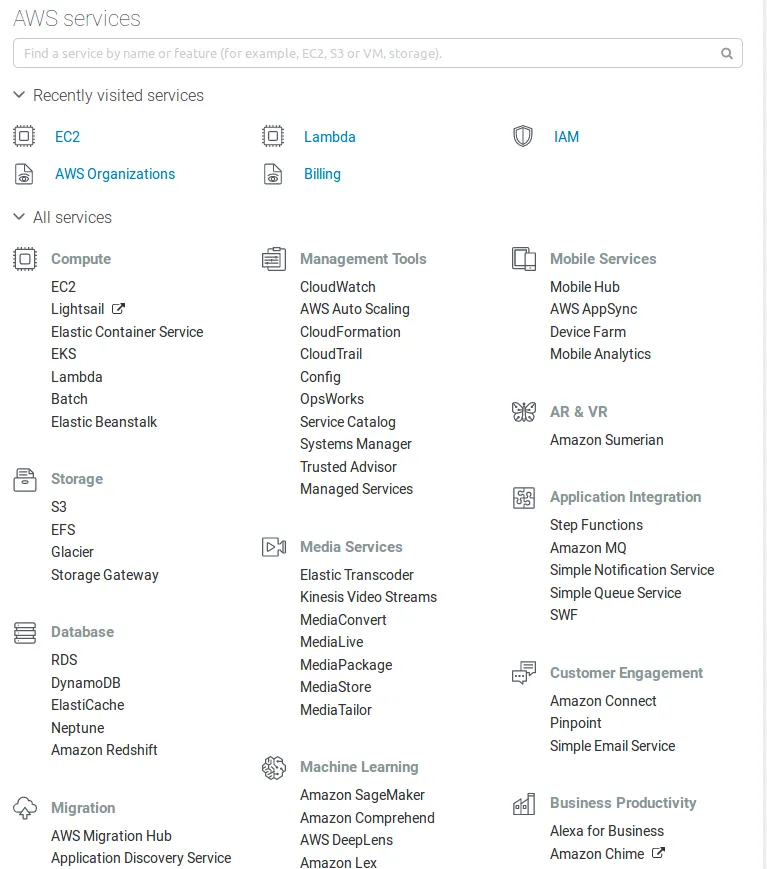Viewport: 767px width, 869px height.
Task: Click the Customer Engagement chat icon
Action: coord(524,673)
